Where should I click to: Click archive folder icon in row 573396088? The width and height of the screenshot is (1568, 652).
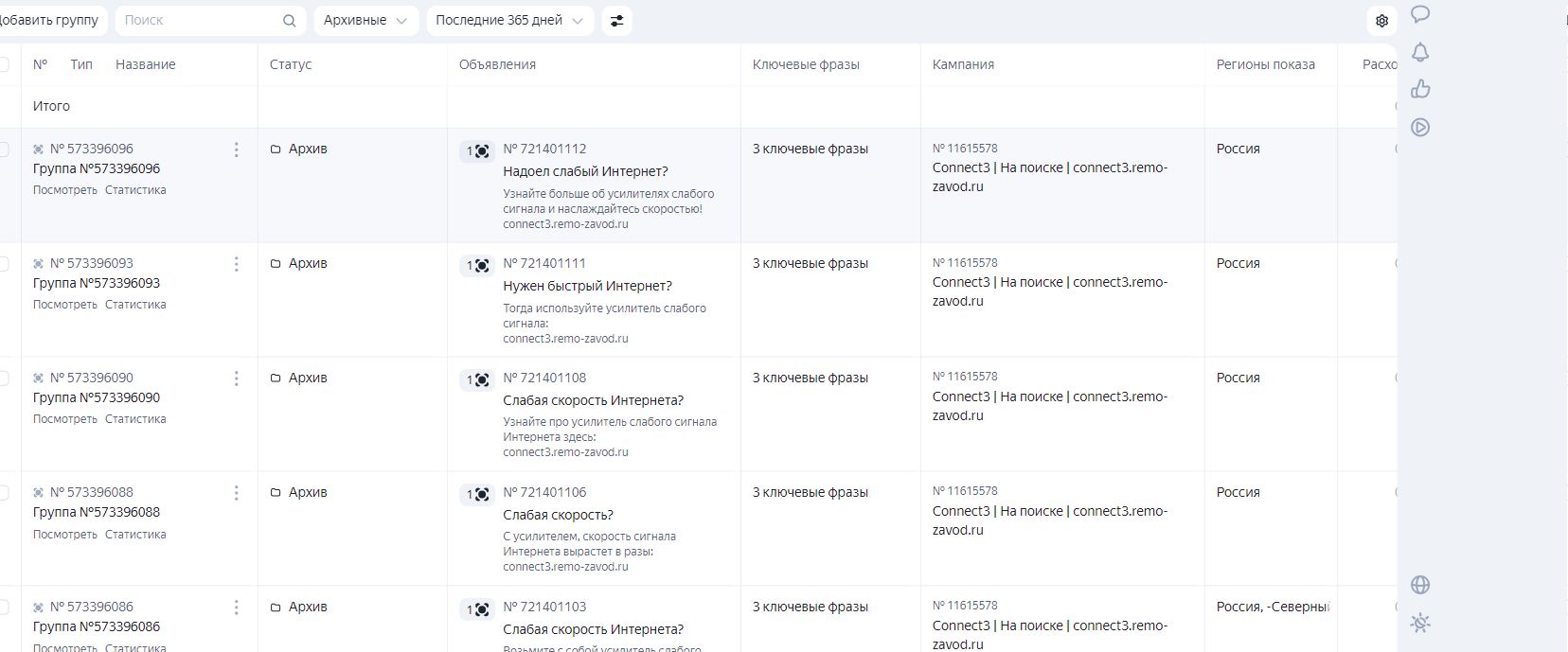pyautogui.click(x=276, y=492)
